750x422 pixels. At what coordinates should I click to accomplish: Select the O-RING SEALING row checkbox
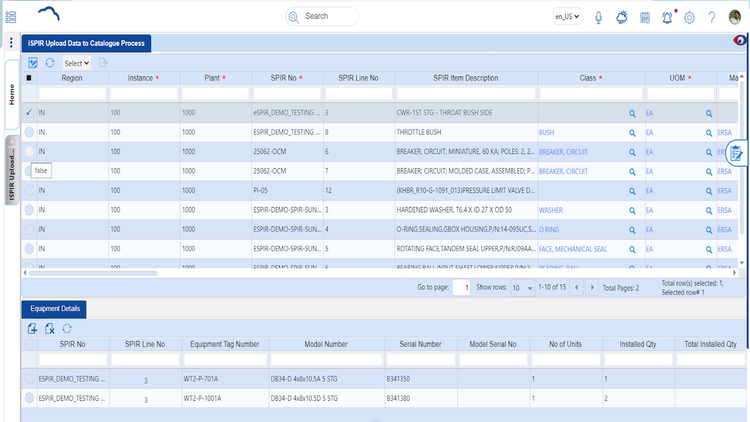(x=29, y=229)
